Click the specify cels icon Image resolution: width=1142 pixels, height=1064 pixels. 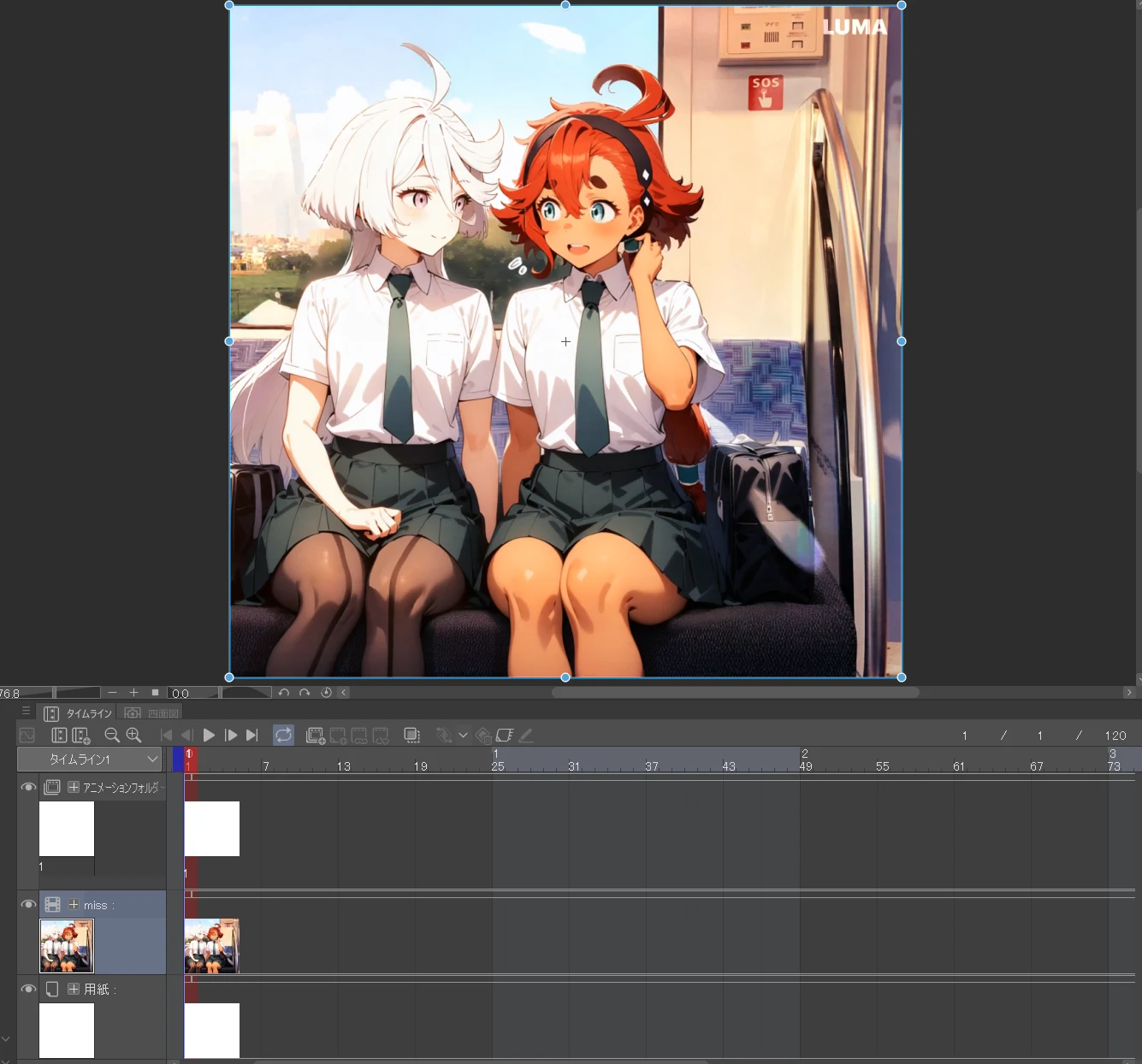tap(338, 736)
